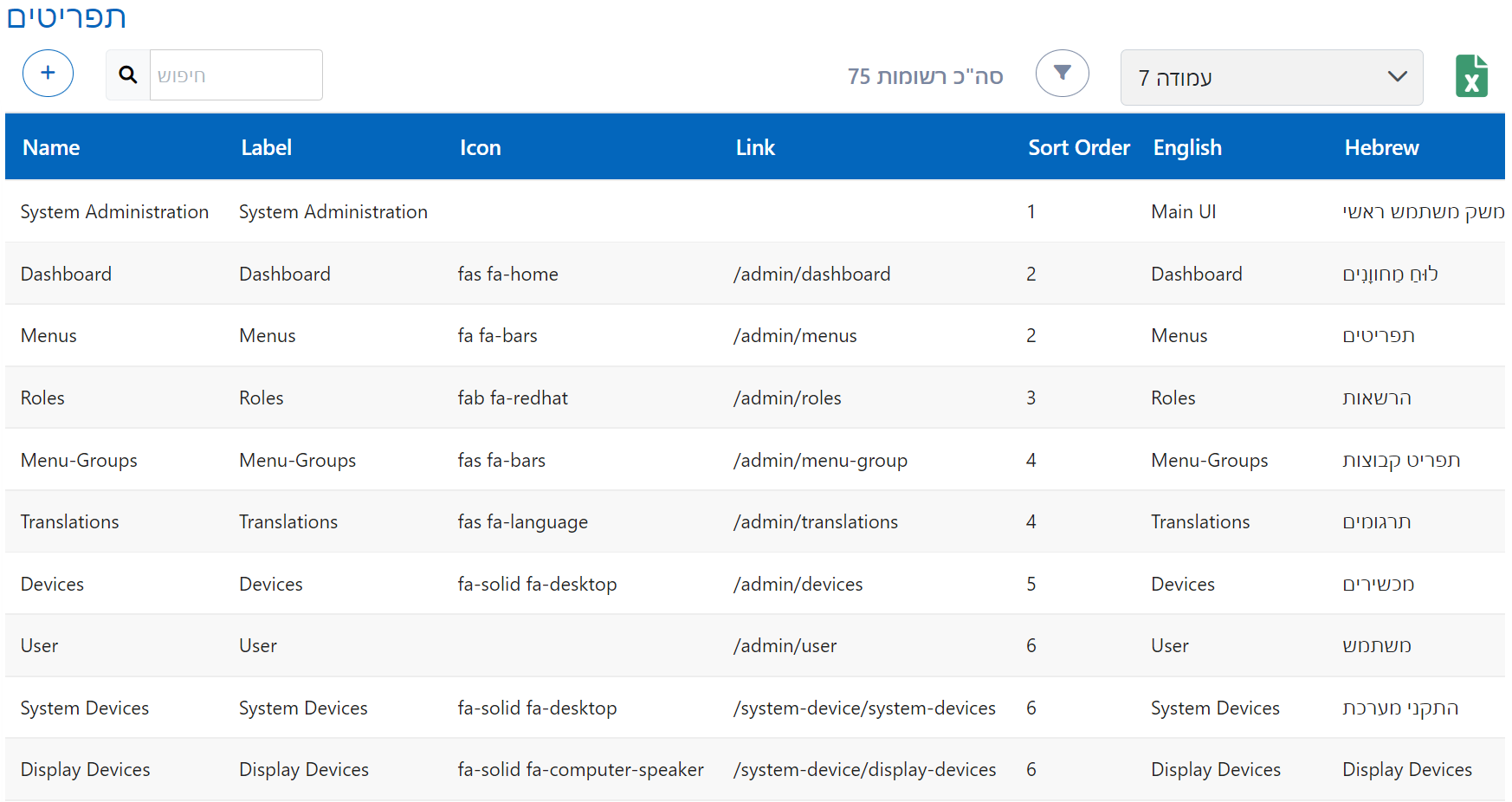Click fa-solid fa-computer-speaker icon cell
This screenshot has width=1512, height=802.
pyautogui.click(x=580, y=770)
